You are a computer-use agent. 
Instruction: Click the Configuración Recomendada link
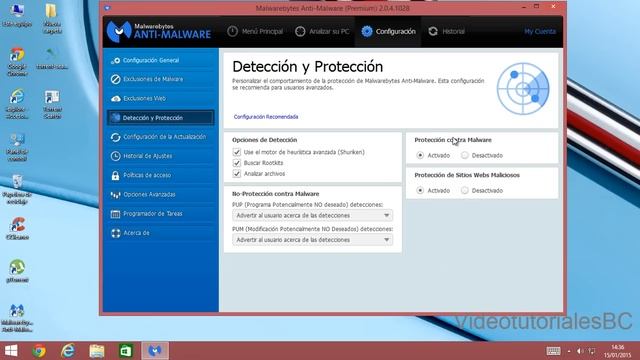point(266,117)
